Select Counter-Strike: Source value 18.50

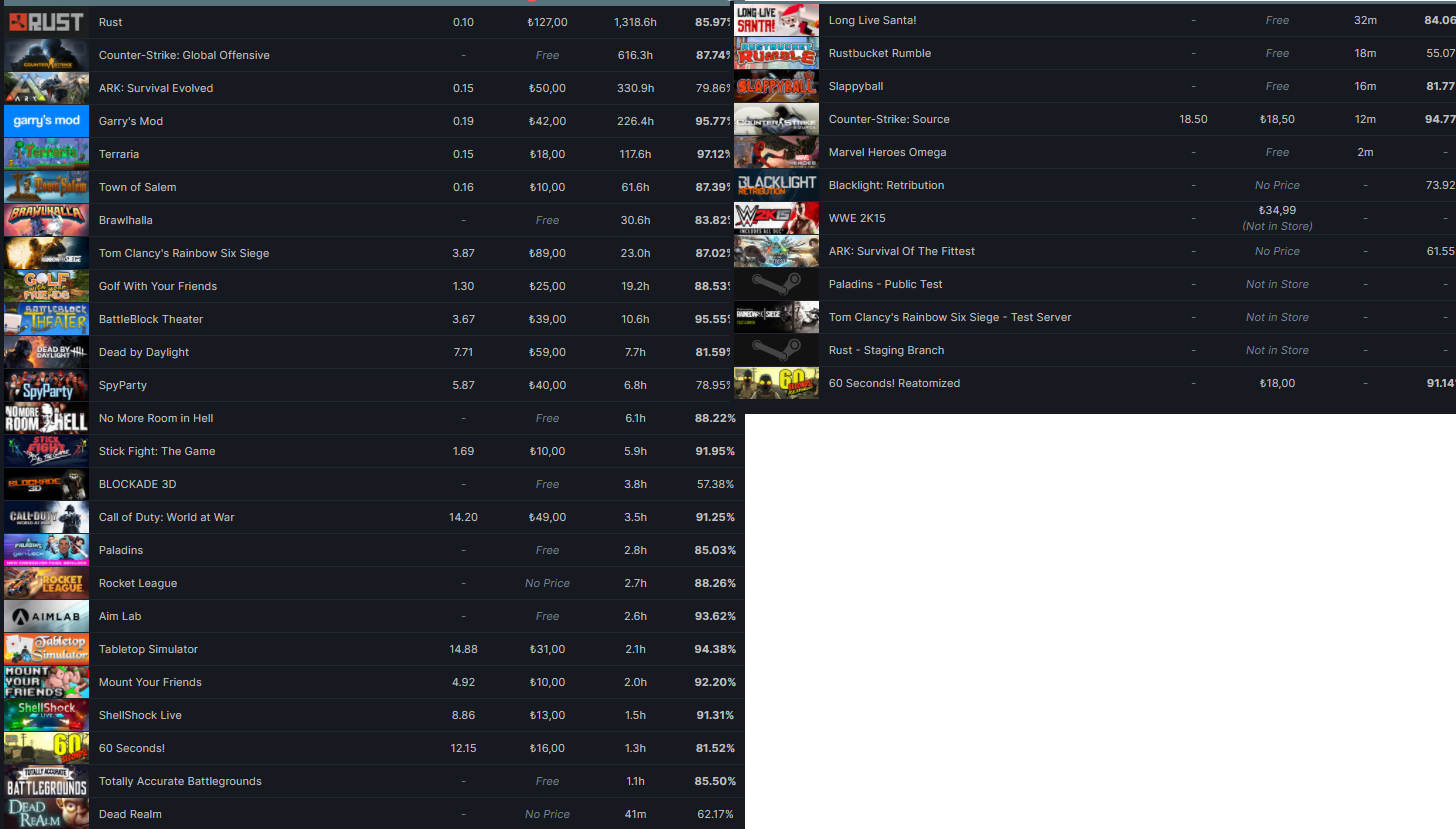tap(1193, 119)
